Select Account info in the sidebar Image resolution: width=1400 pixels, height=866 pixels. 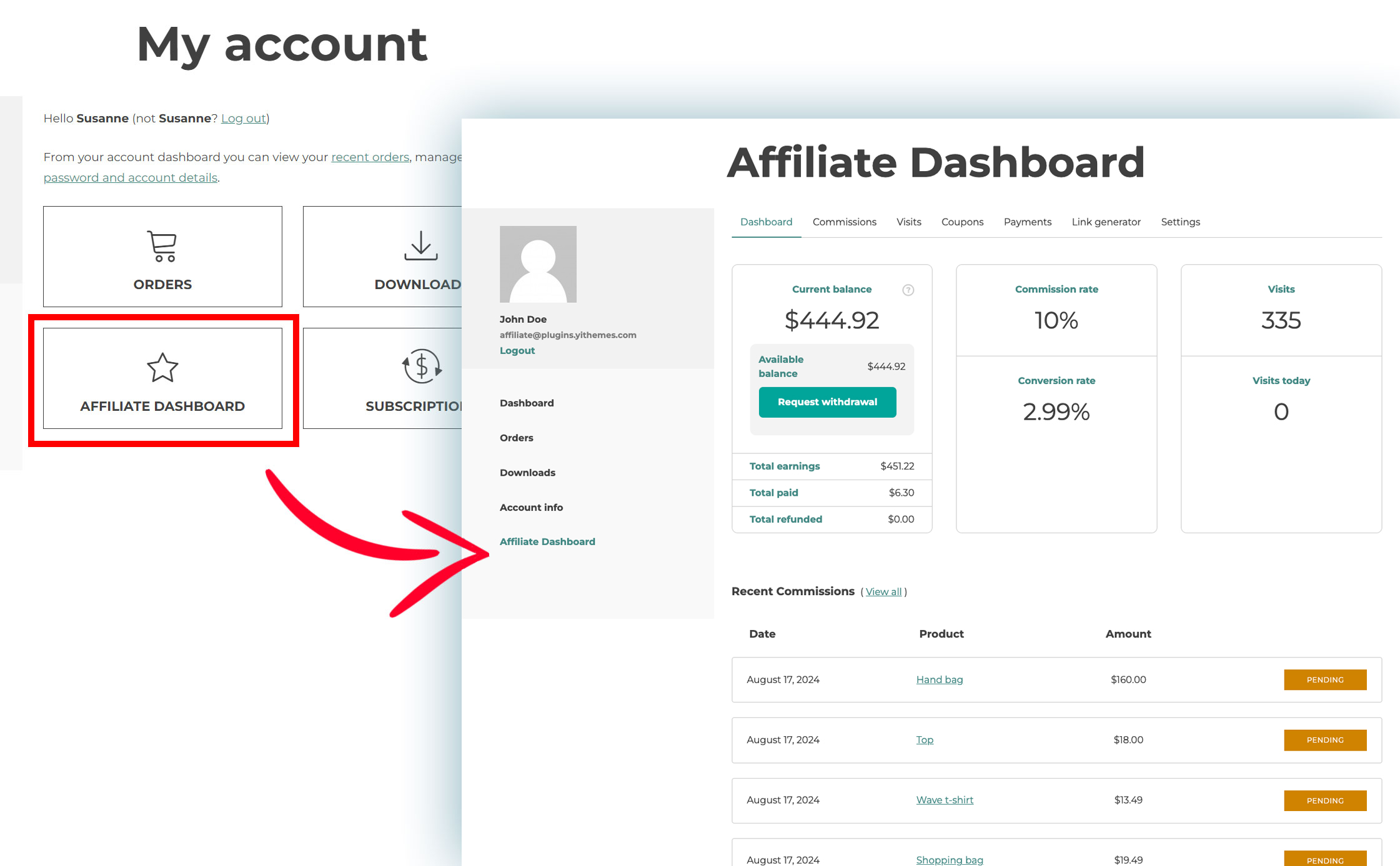coord(531,507)
